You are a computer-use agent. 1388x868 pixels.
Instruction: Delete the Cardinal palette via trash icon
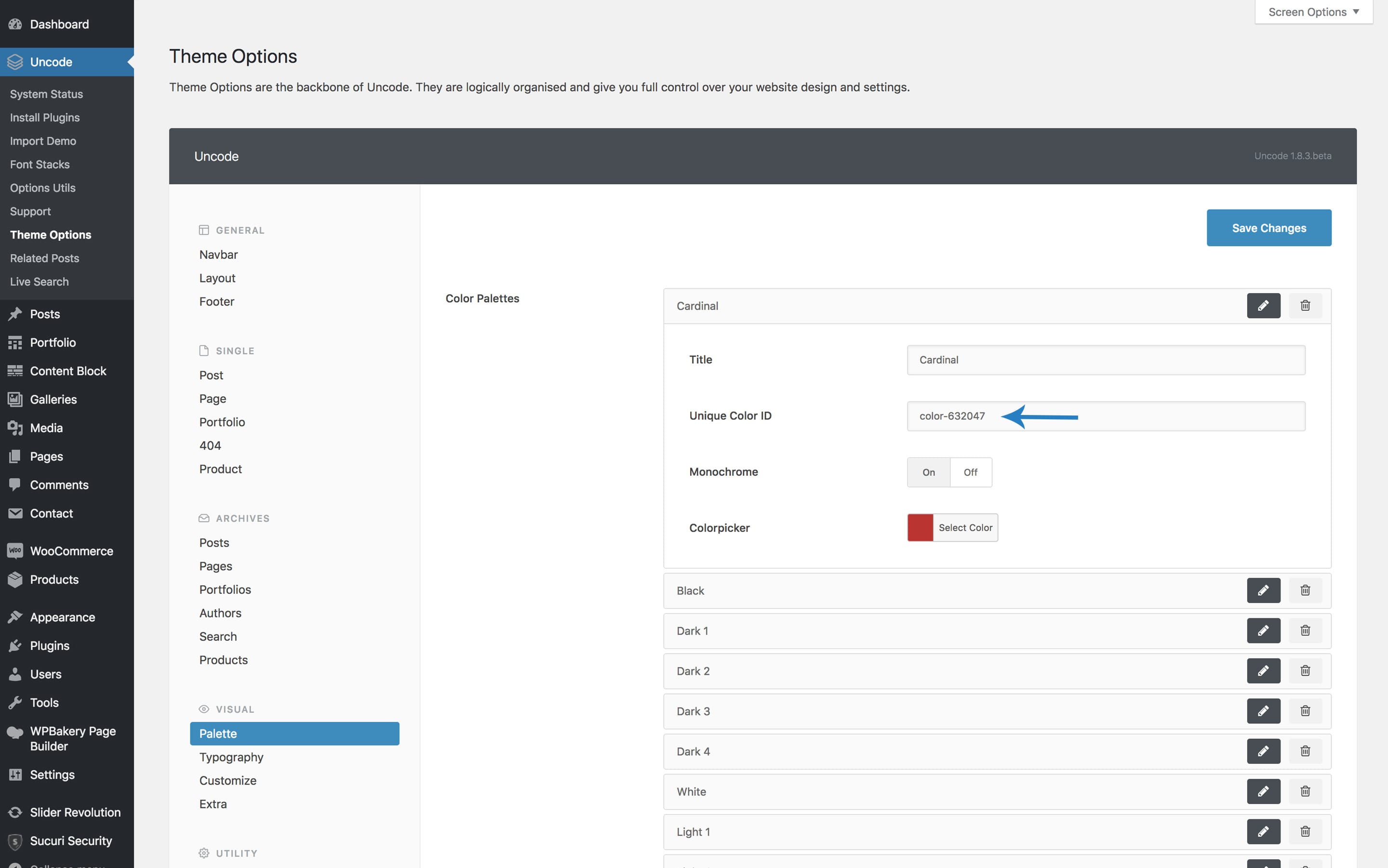(x=1305, y=306)
